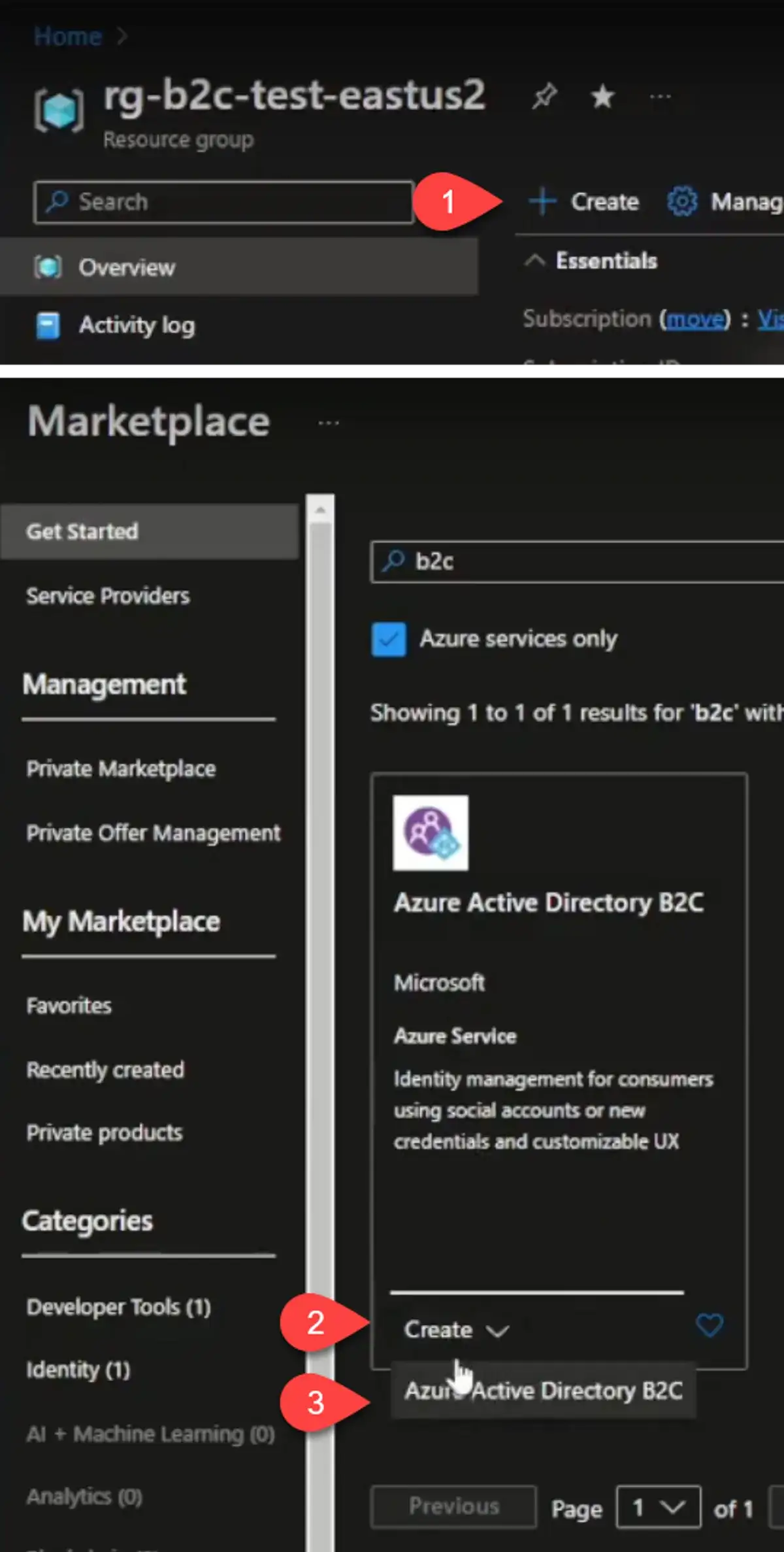This screenshot has height=1552, width=784.
Task: Favorite Azure AD B2C with heart icon
Action: pyautogui.click(x=709, y=1325)
